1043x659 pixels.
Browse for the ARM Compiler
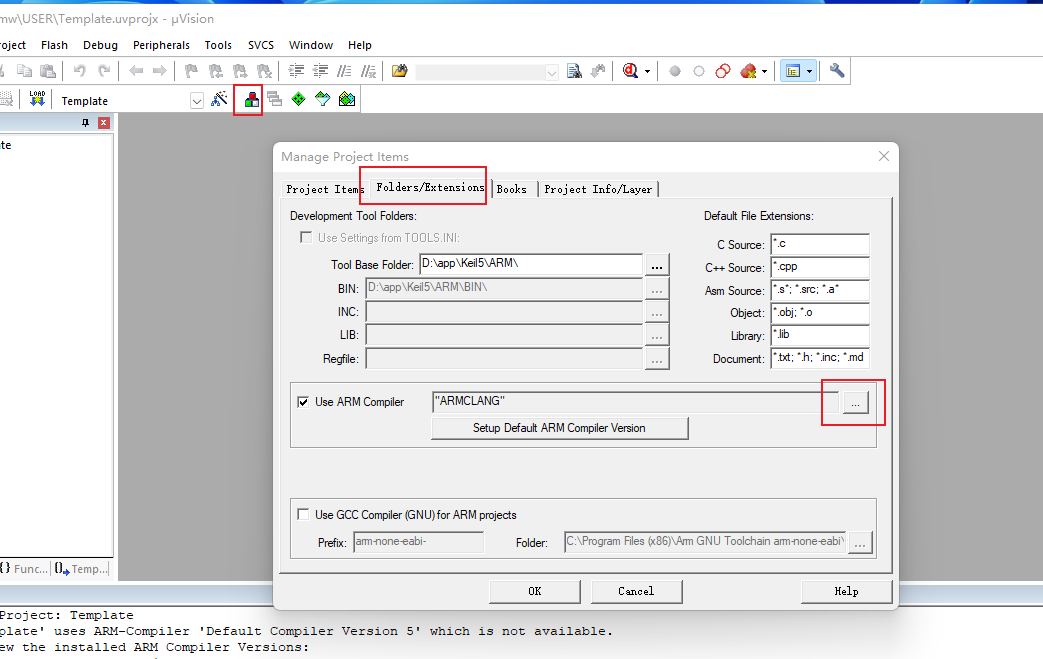click(x=855, y=402)
